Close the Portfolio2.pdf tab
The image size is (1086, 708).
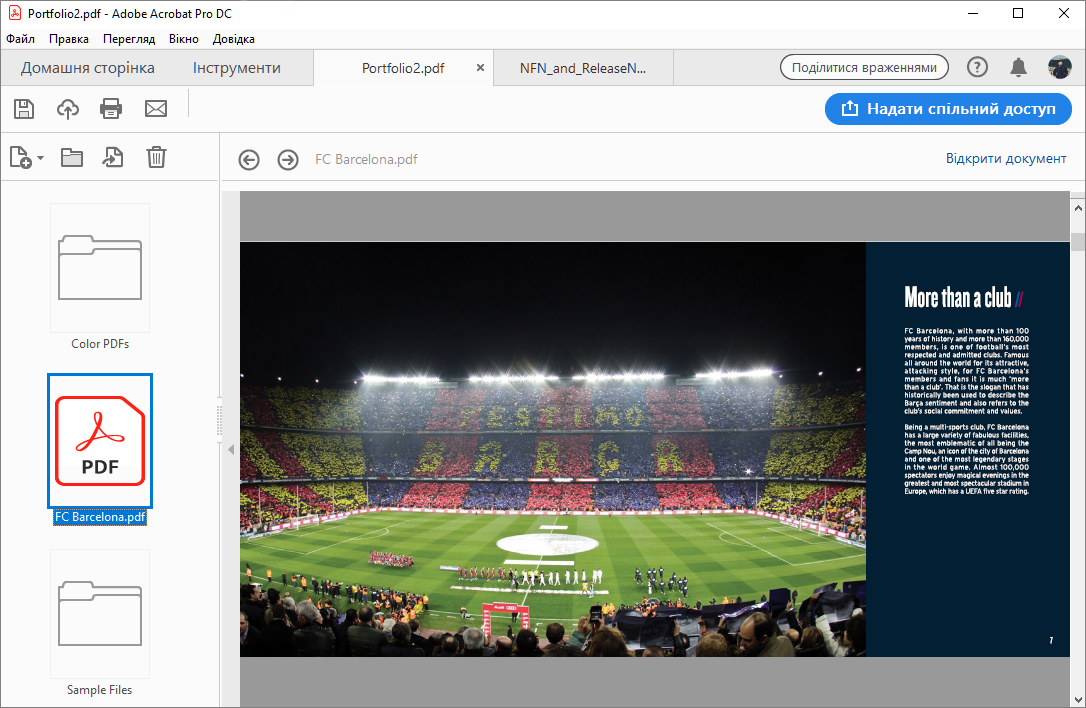pos(480,68)
